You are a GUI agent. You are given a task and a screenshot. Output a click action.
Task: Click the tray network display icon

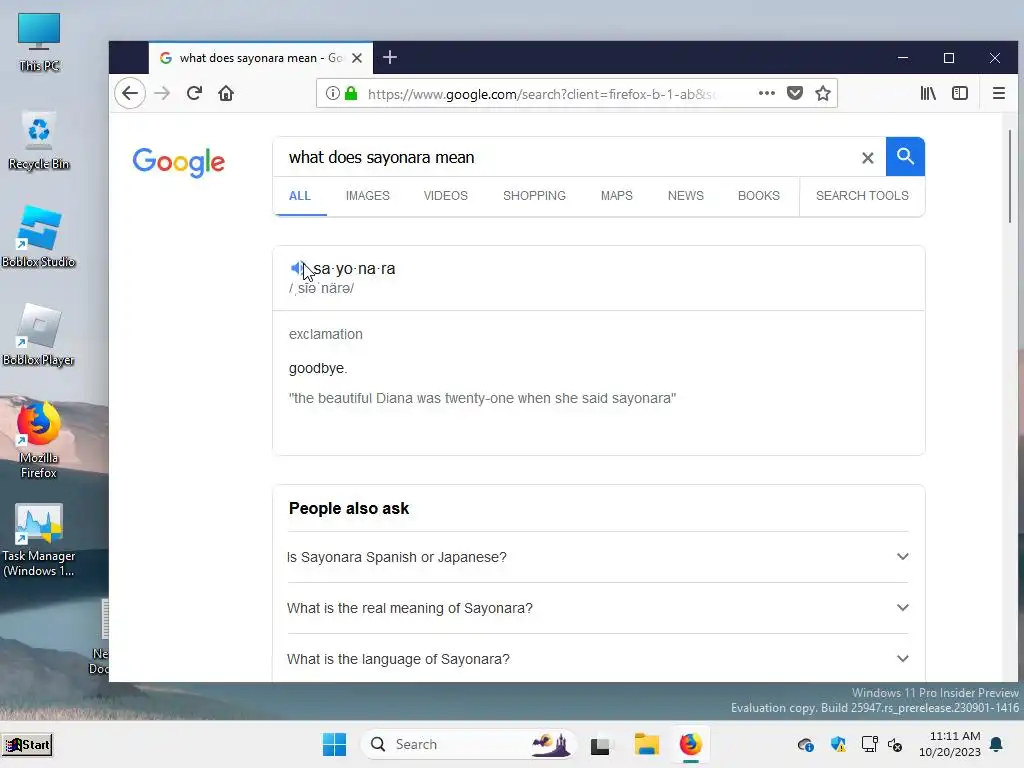(x=869, y=744)
